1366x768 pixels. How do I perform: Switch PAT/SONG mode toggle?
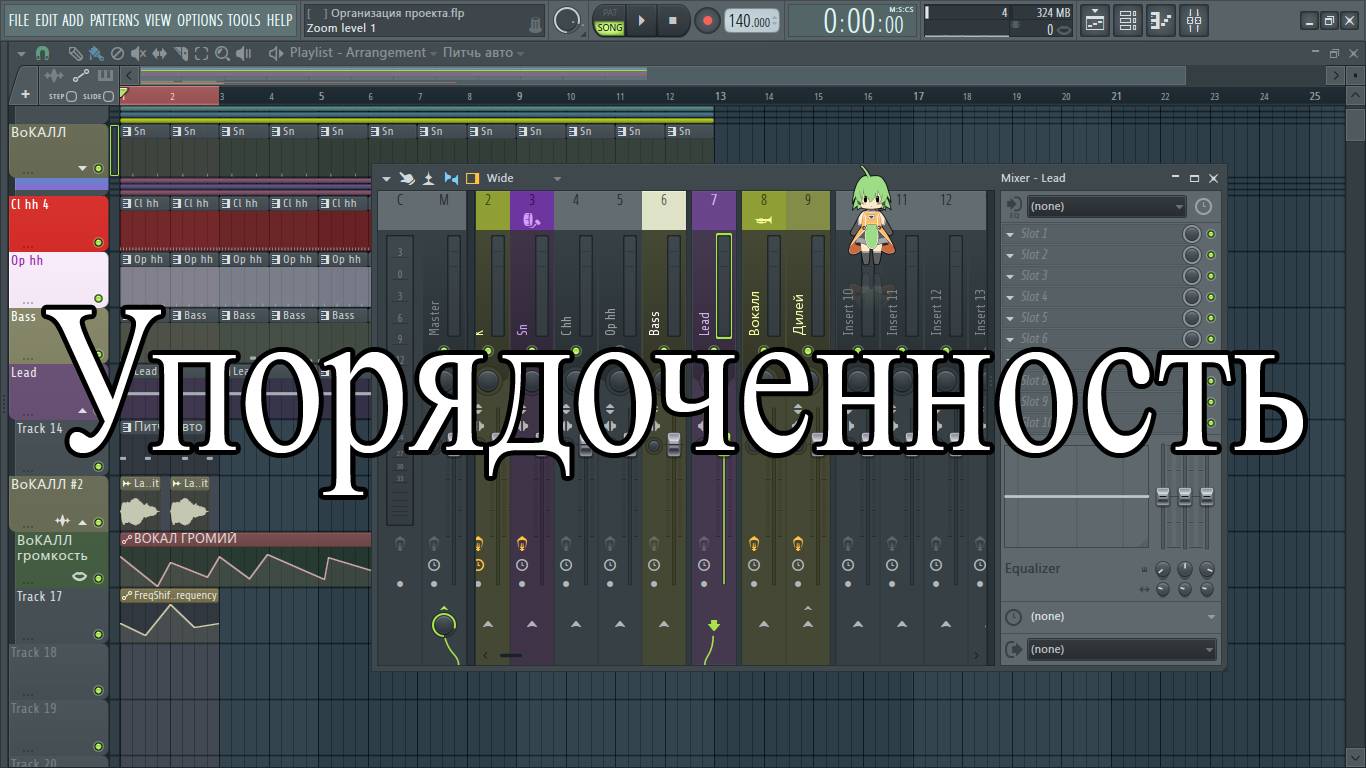tap(609, 21)
